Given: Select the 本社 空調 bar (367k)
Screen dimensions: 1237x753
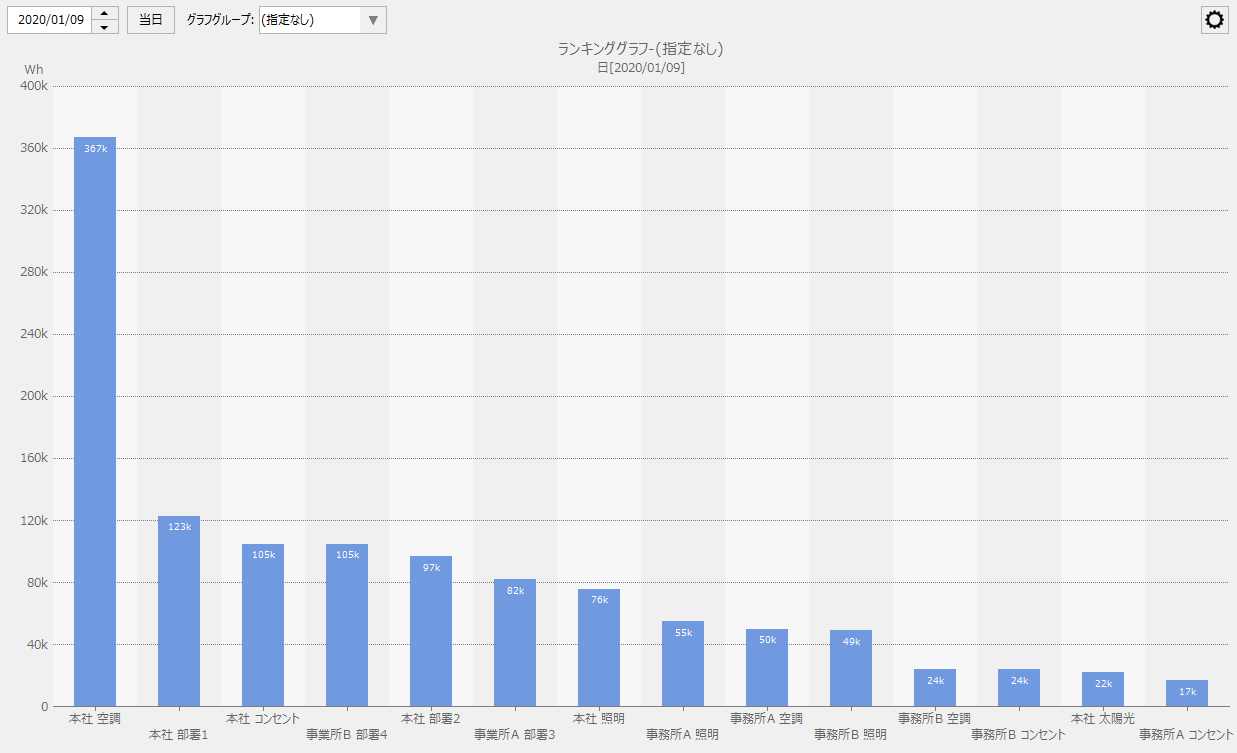Looking at the screenshot, I should tap(95, 420).
